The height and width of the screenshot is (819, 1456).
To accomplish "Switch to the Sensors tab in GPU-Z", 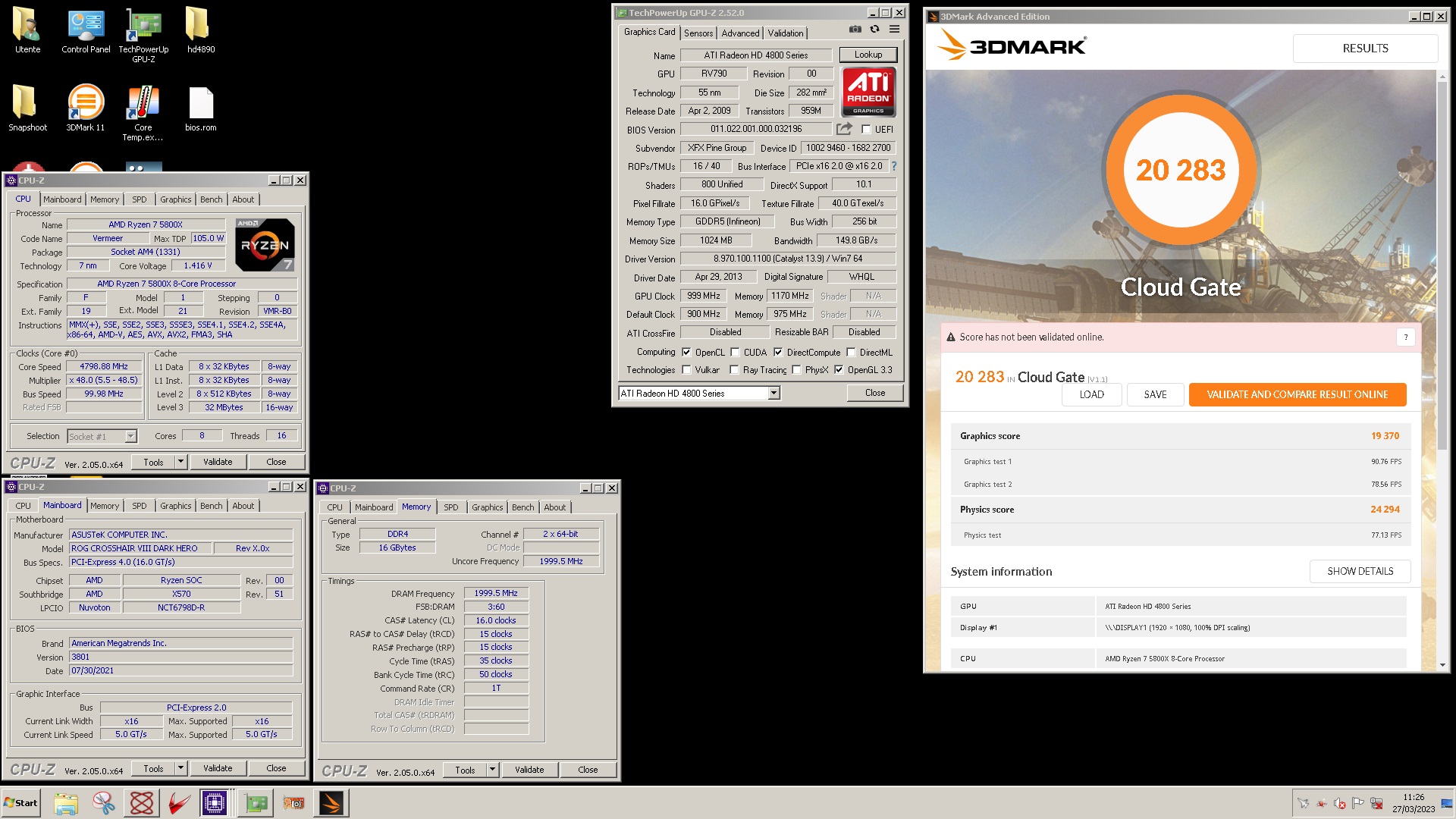I will coord(698,33).
